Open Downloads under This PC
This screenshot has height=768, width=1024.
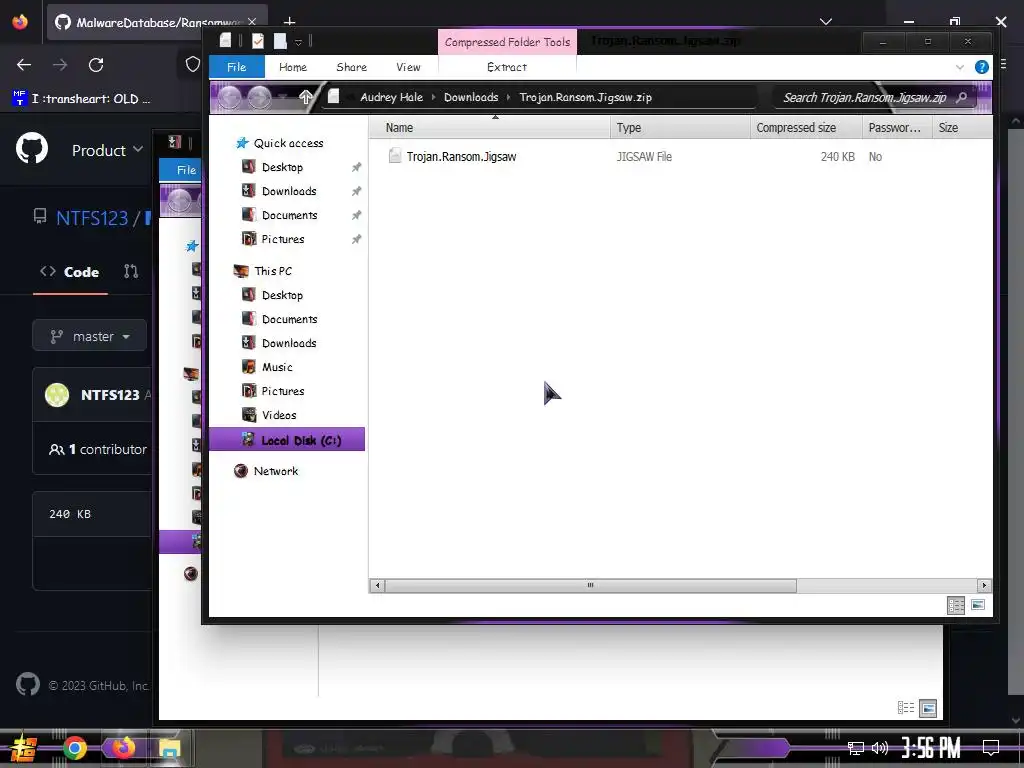pos(289,344)
